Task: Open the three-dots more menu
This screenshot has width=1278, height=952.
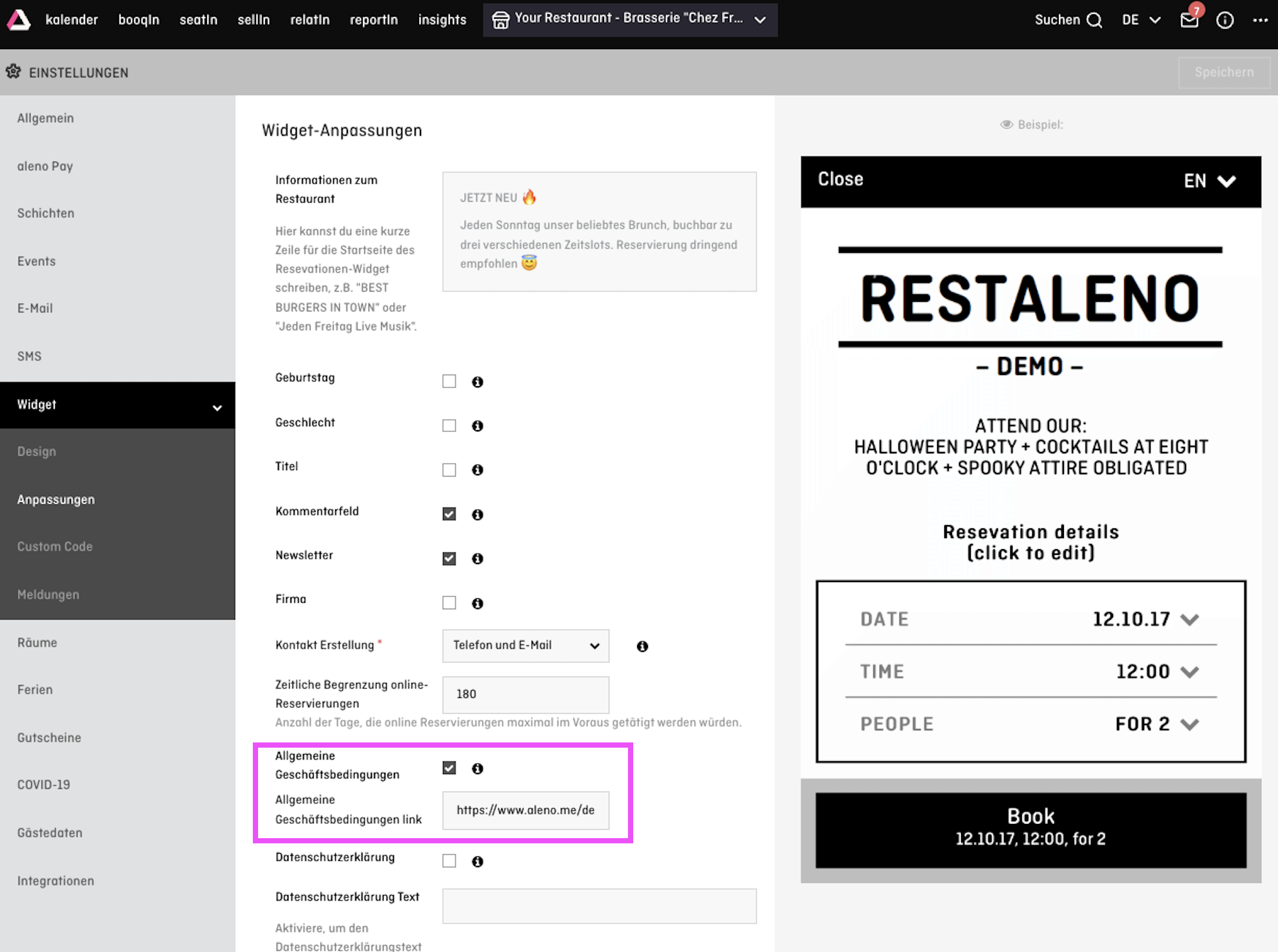Action: coord(1260,20)
